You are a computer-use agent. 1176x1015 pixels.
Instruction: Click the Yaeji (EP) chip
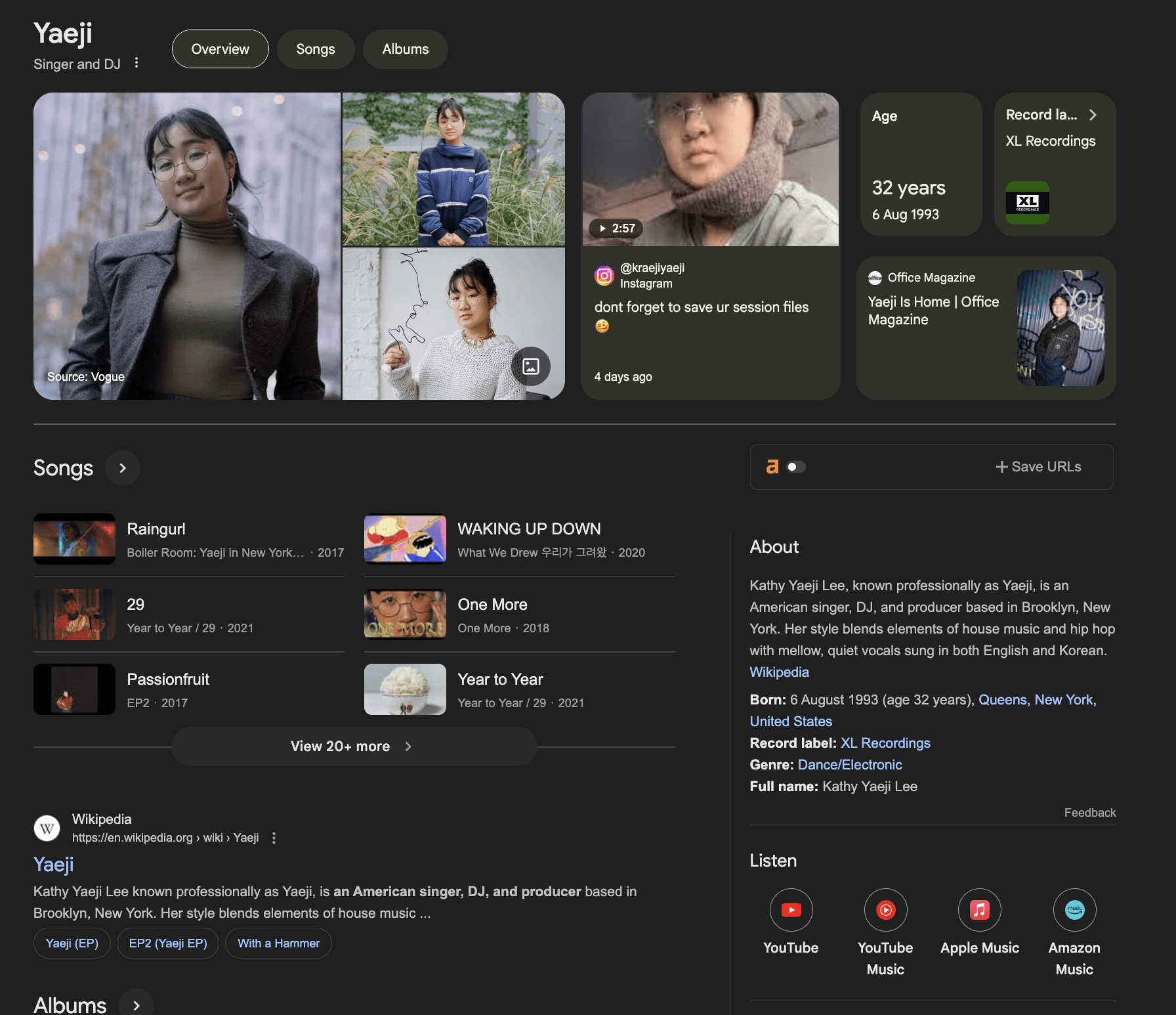[72, 943]
